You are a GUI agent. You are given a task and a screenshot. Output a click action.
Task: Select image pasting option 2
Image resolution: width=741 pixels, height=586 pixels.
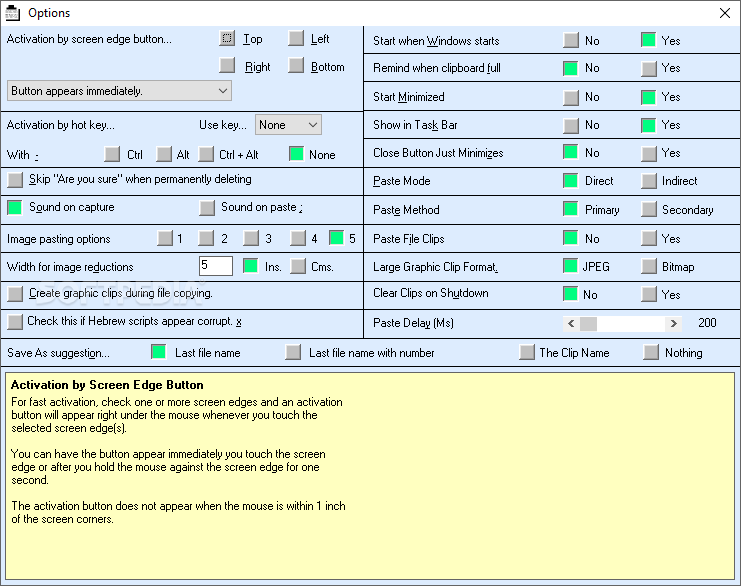click(x=206, y=238)
